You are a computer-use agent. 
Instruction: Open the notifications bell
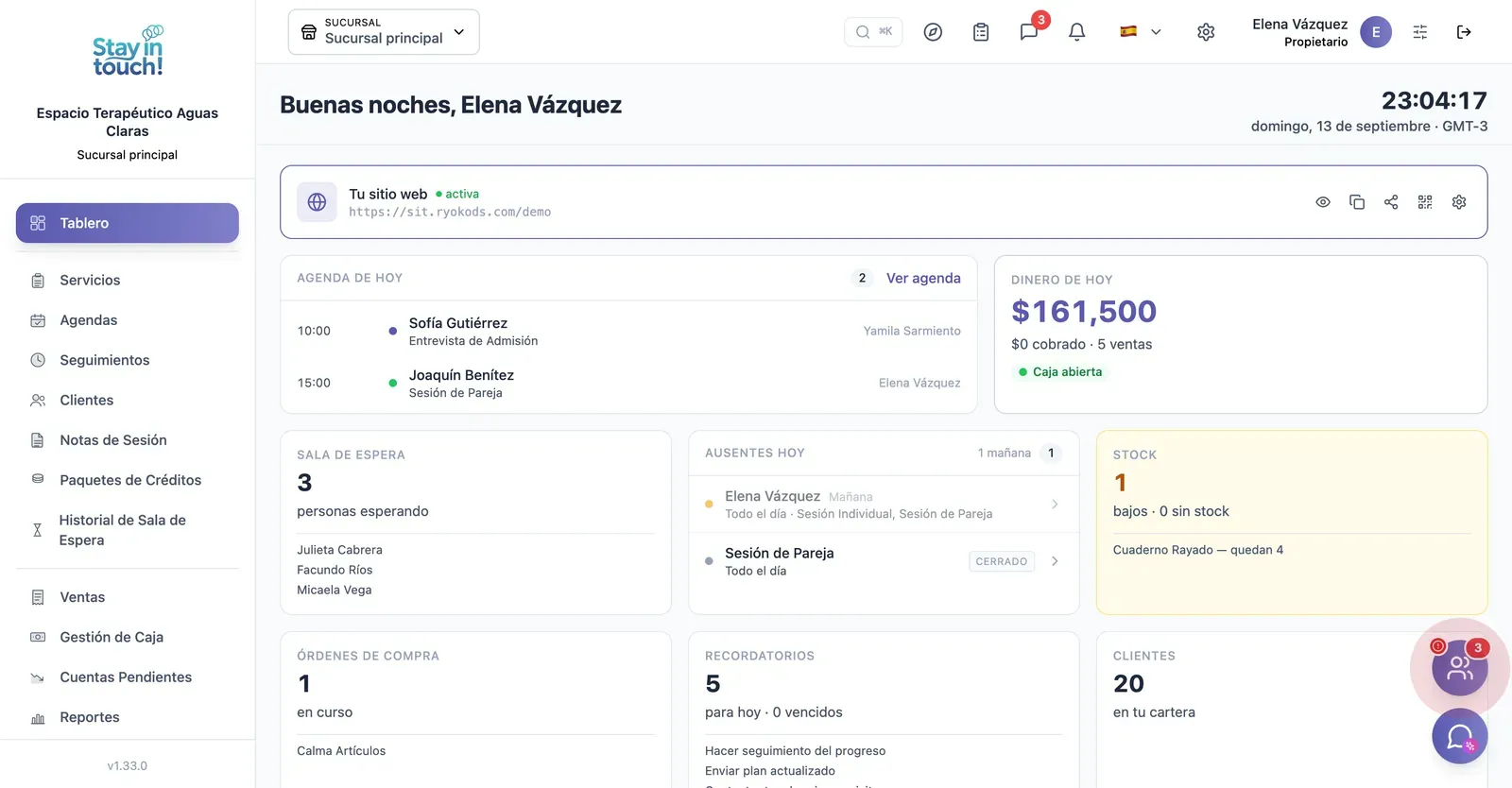click(1076, 32)
